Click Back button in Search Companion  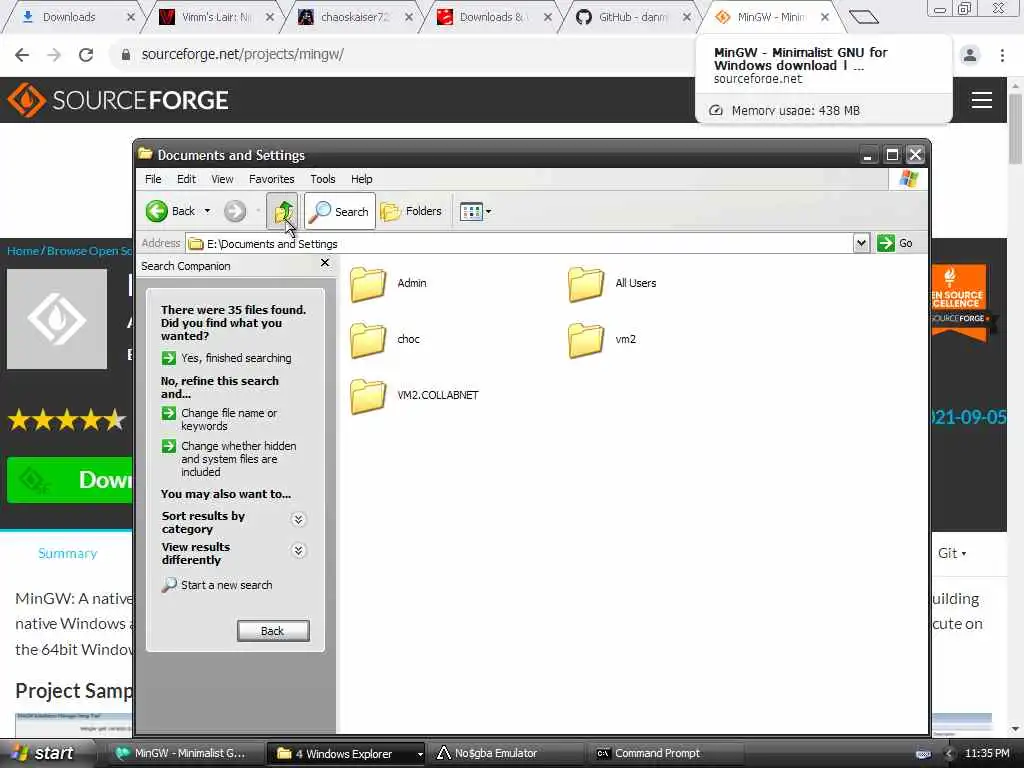click(273, 631)
